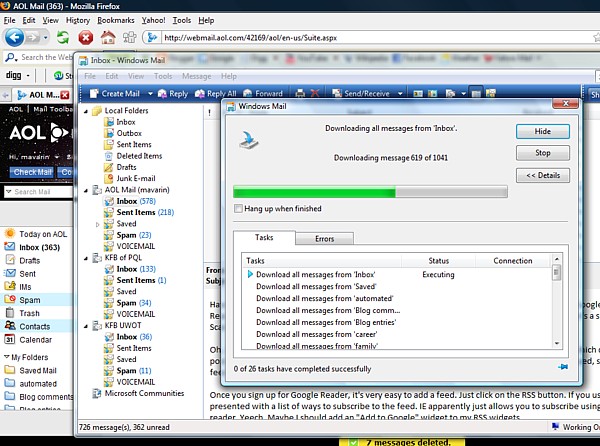
Task: Click Firefox Back arrow button
Action: tap(14, 37)
